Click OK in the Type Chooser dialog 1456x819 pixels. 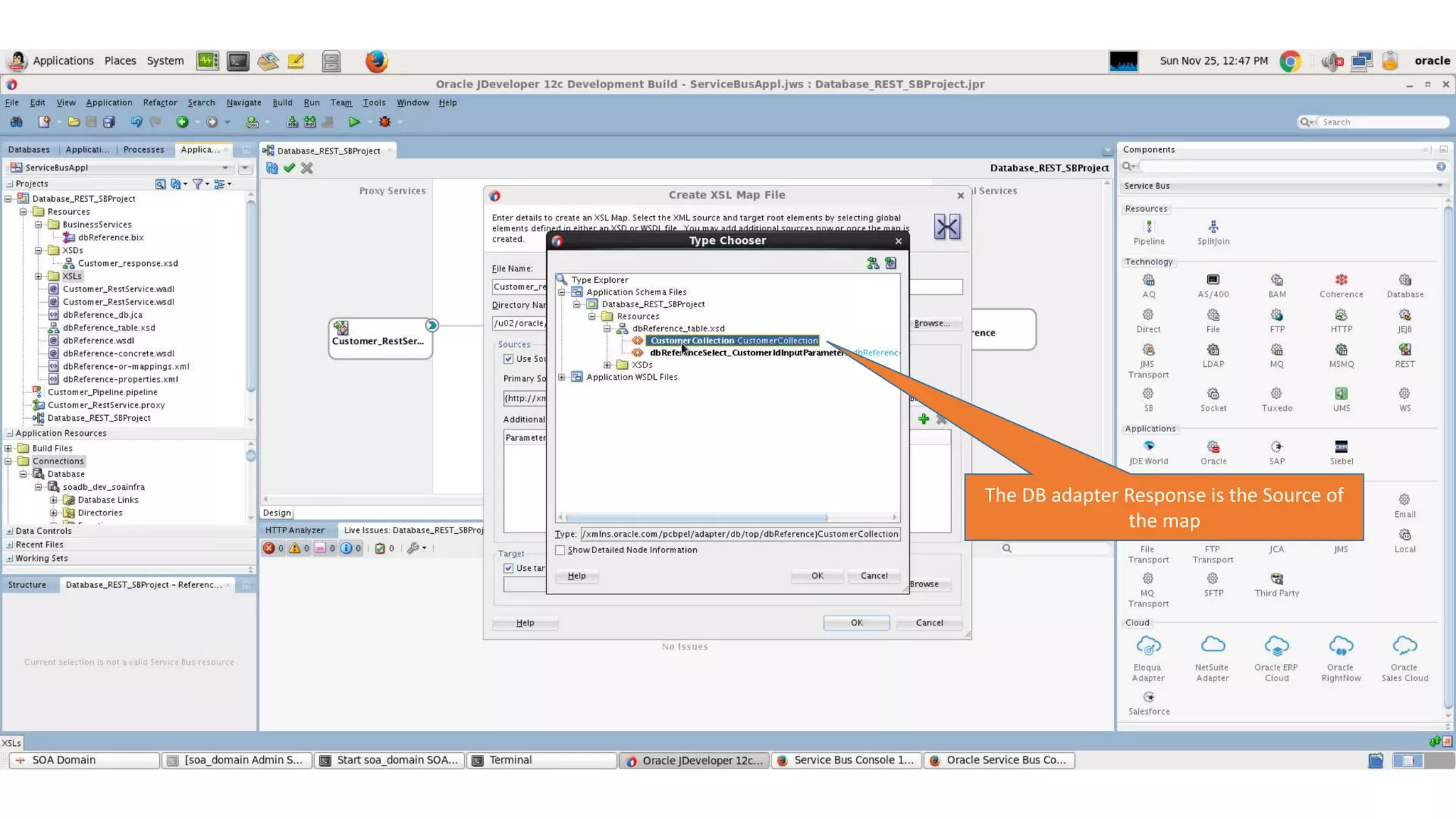click(x=818, y=576)
